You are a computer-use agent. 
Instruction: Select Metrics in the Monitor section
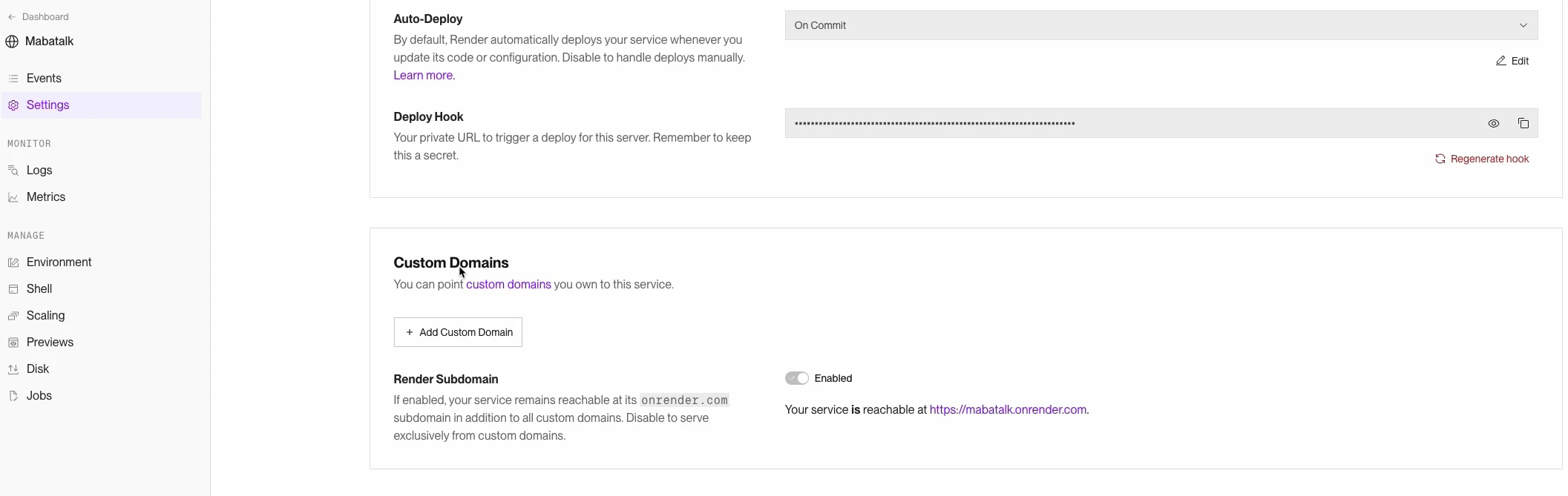tap(45, 196)
